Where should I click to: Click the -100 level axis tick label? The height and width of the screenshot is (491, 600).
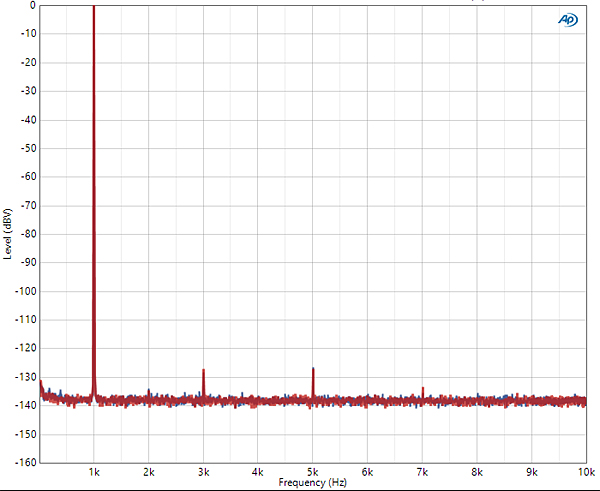pos(25,291)
